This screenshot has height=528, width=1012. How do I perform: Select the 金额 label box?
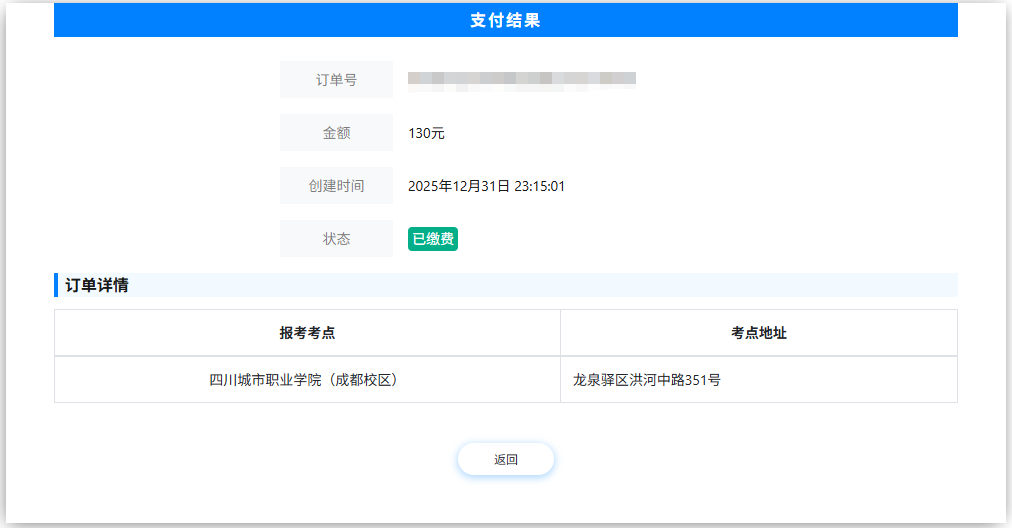coord(336,133)
